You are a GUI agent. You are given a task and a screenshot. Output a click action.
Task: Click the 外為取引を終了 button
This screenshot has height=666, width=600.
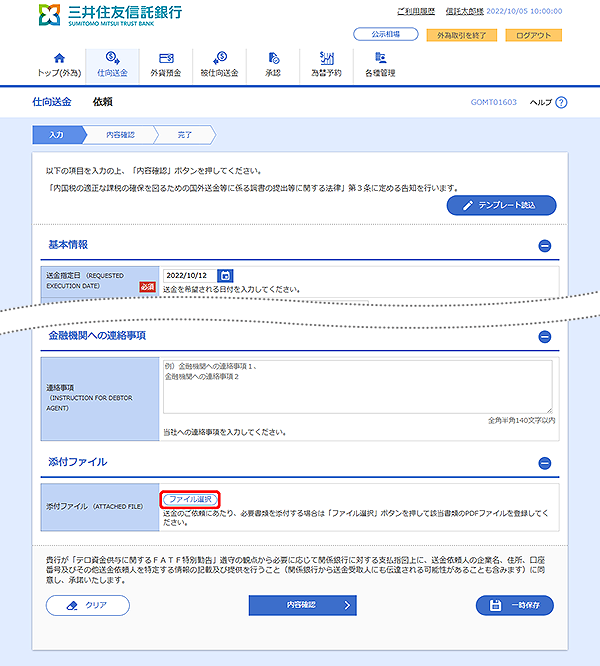[462, 35]
